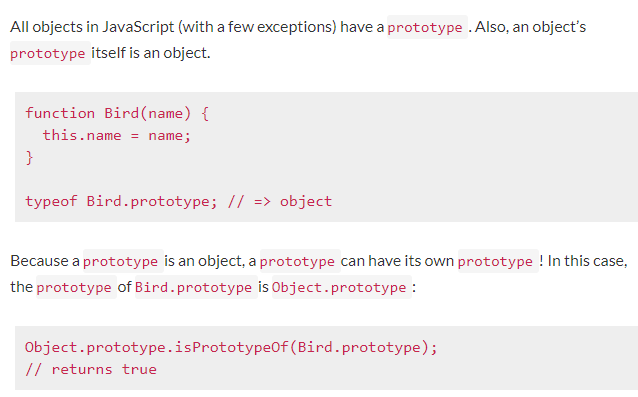Click prototype code word after 'the'
Viewport: 638px width, 397px height.
coord(74,288)
